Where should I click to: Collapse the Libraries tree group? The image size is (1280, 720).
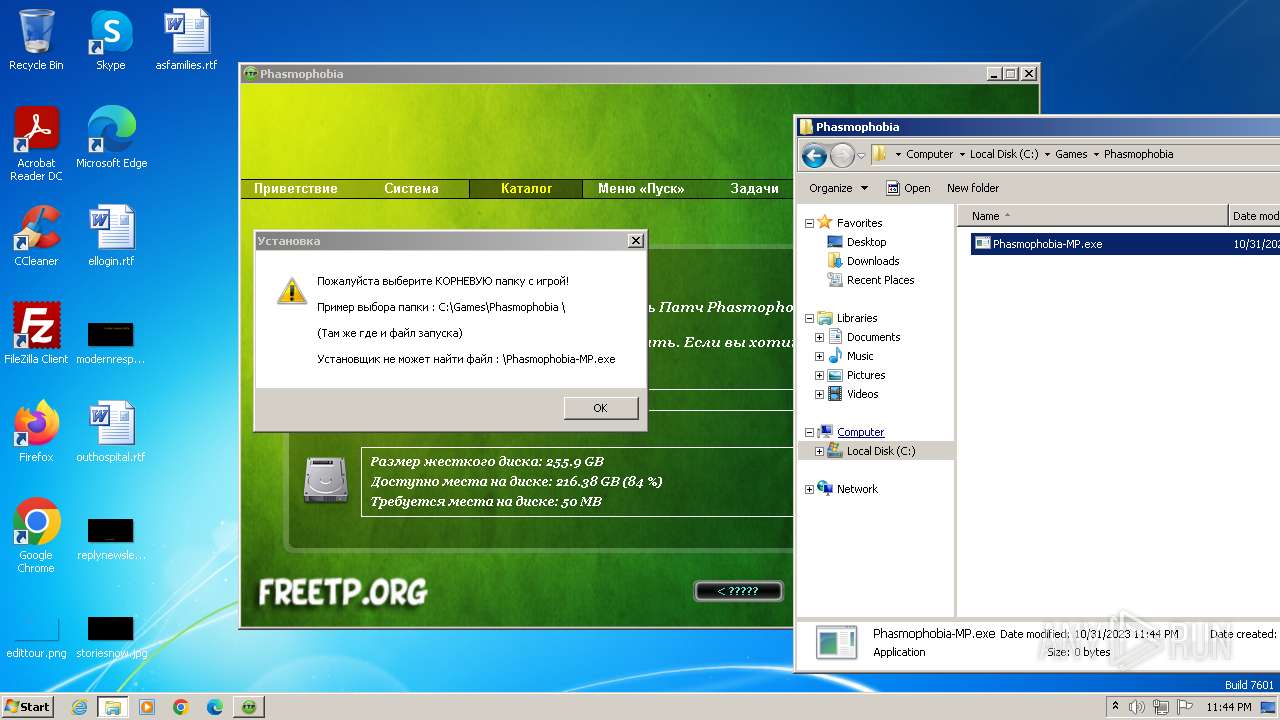(x=809, y=318)
